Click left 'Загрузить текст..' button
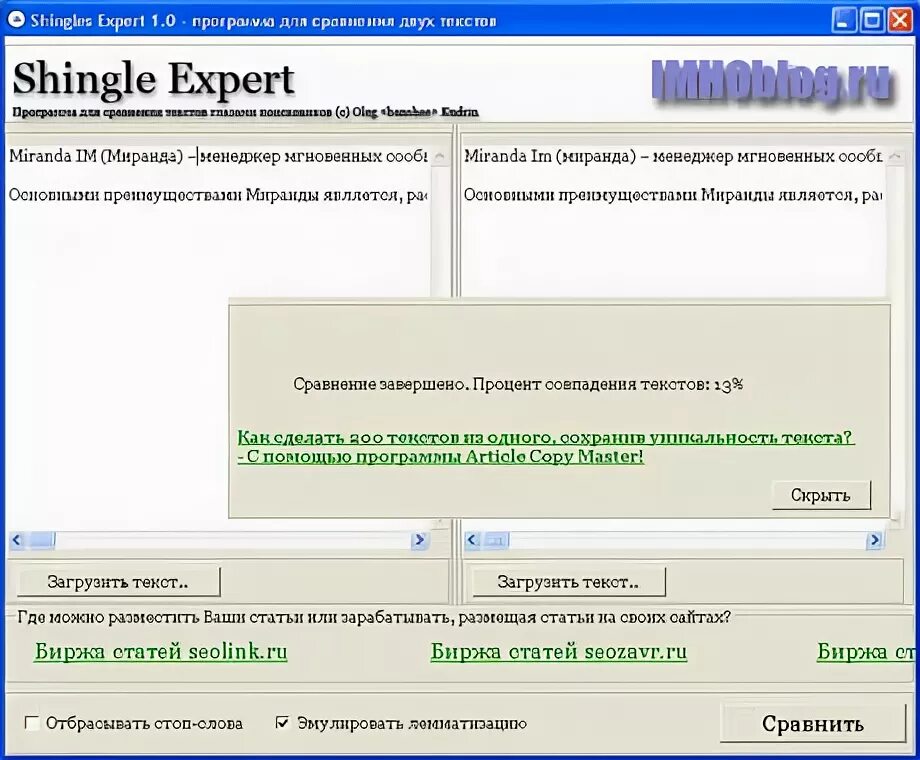This screenshot has height=760, width=920. (x=119, y=582)
